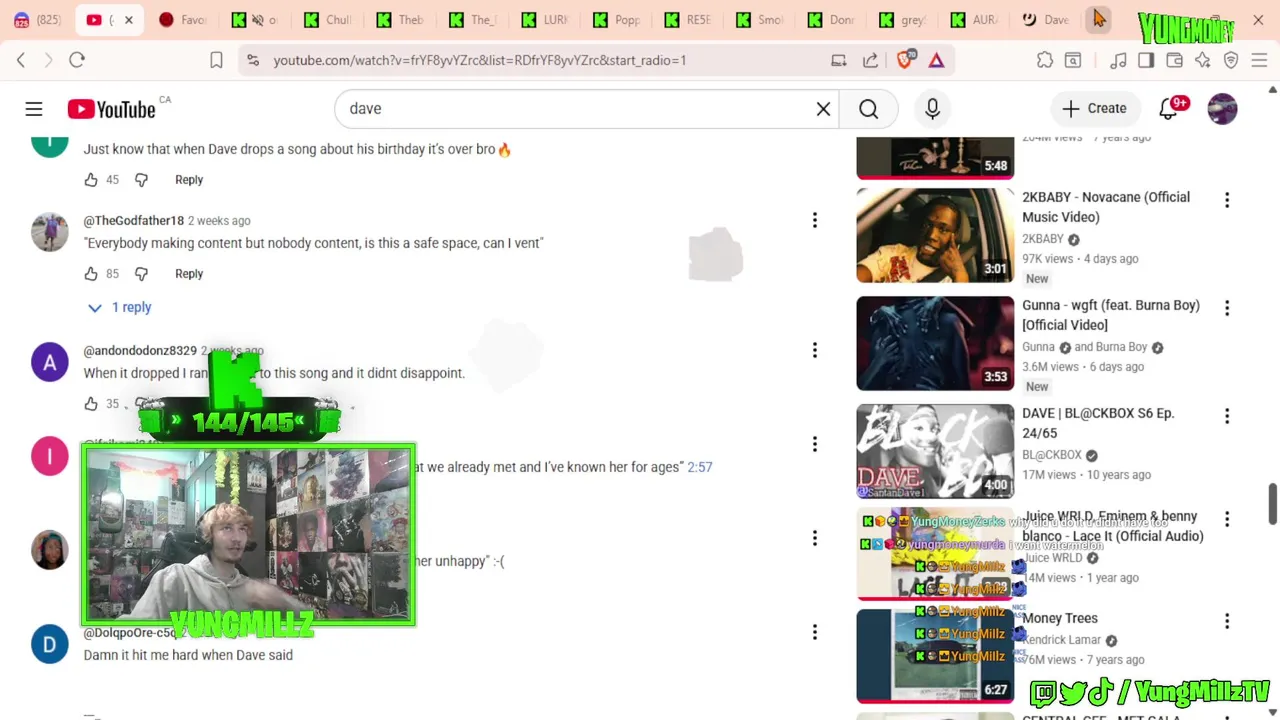1280x720 pixels.
Task: Open the notifications bell
Action: (1168, 109)
